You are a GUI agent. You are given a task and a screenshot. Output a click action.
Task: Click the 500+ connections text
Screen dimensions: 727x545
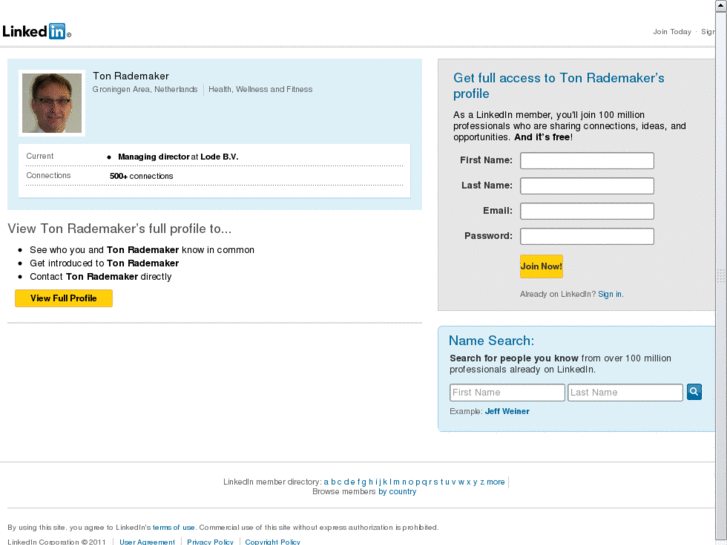pyautogui.click(x=141, y=176)
